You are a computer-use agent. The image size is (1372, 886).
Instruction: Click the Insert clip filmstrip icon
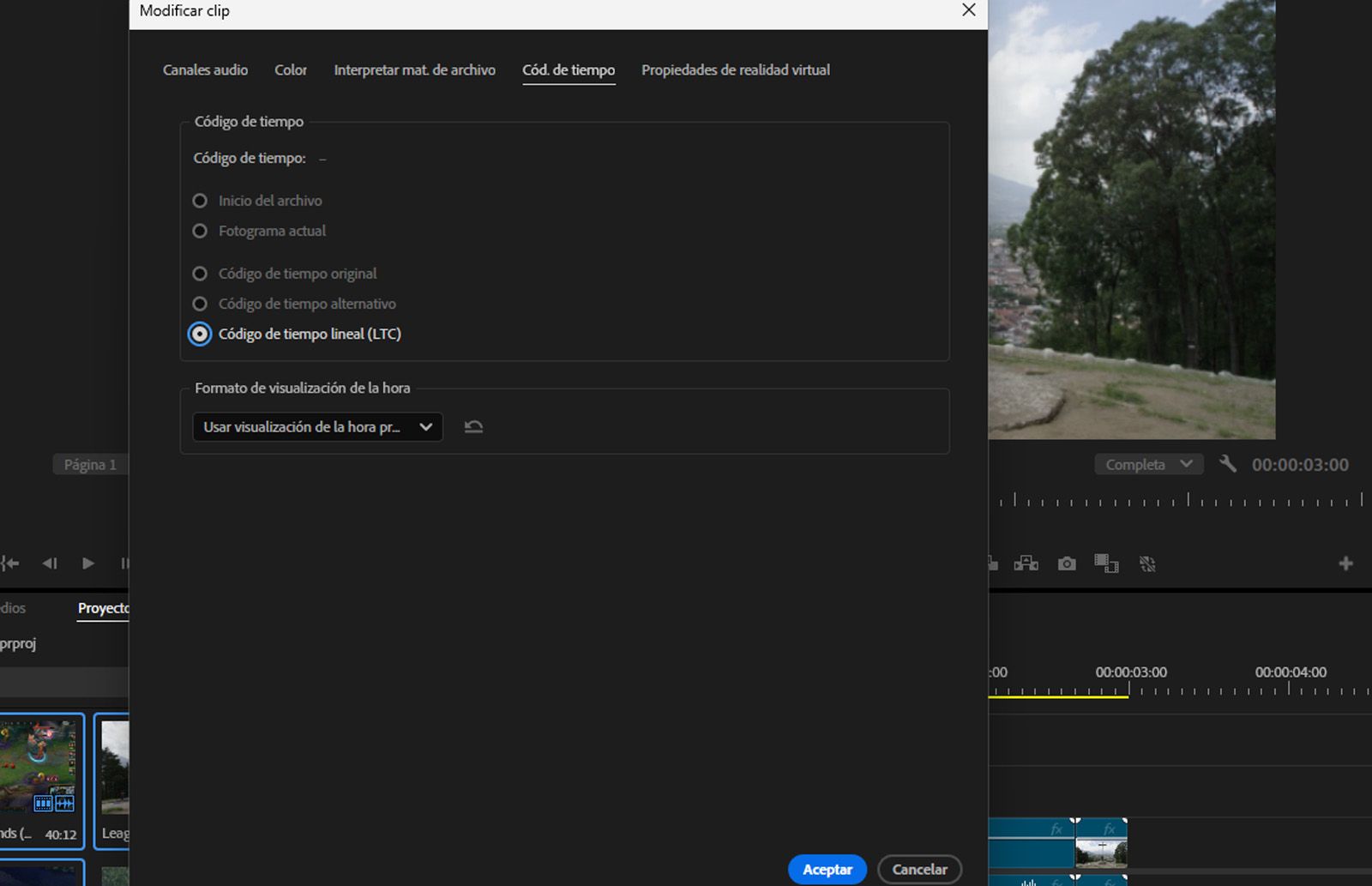[x=1026, y=564]
